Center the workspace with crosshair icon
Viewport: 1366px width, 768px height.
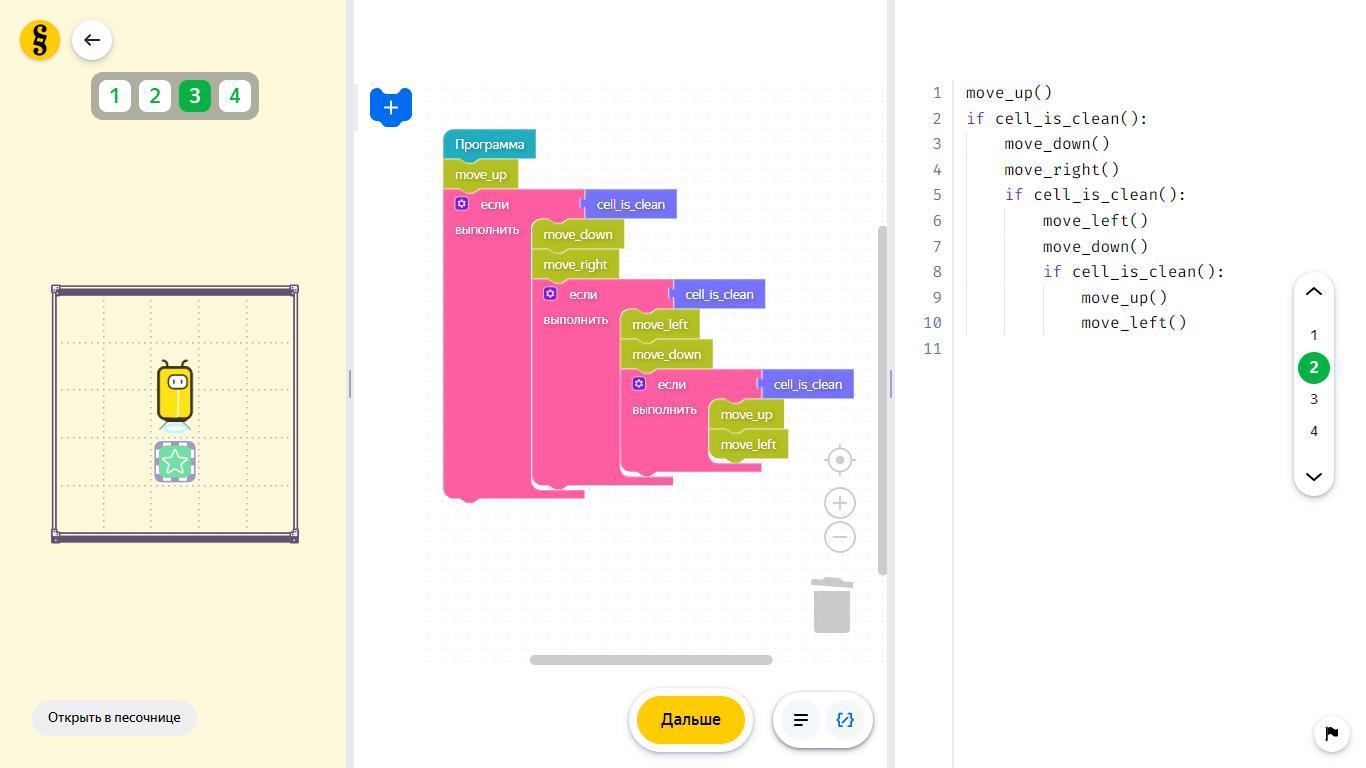[840, 460]
